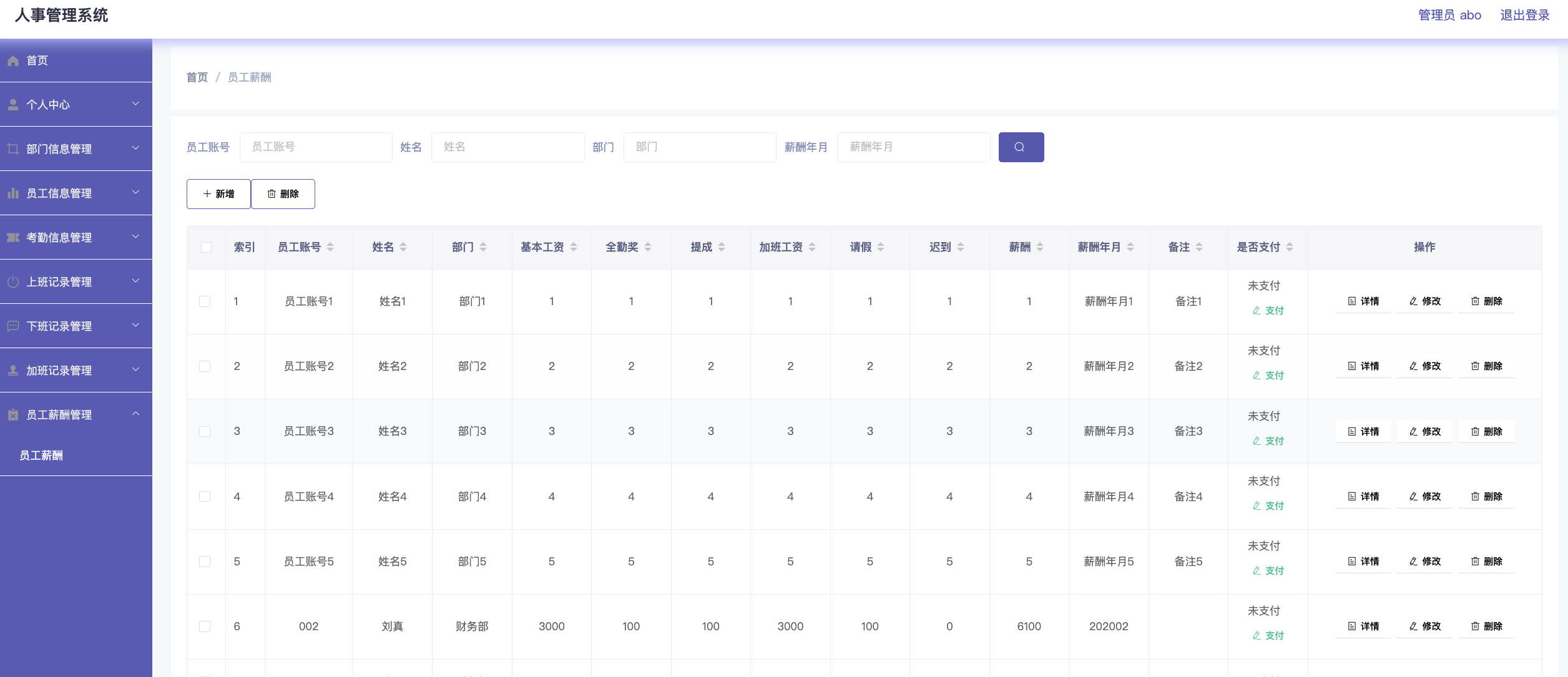Focus the 部门 search field

coord(700,147)
